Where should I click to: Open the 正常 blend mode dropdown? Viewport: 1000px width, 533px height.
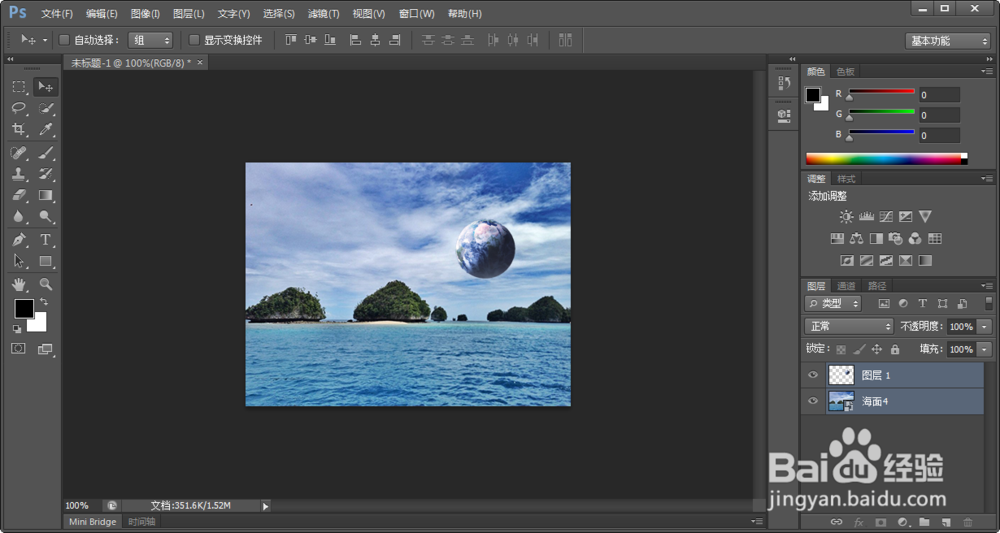(x=849, y=326)
